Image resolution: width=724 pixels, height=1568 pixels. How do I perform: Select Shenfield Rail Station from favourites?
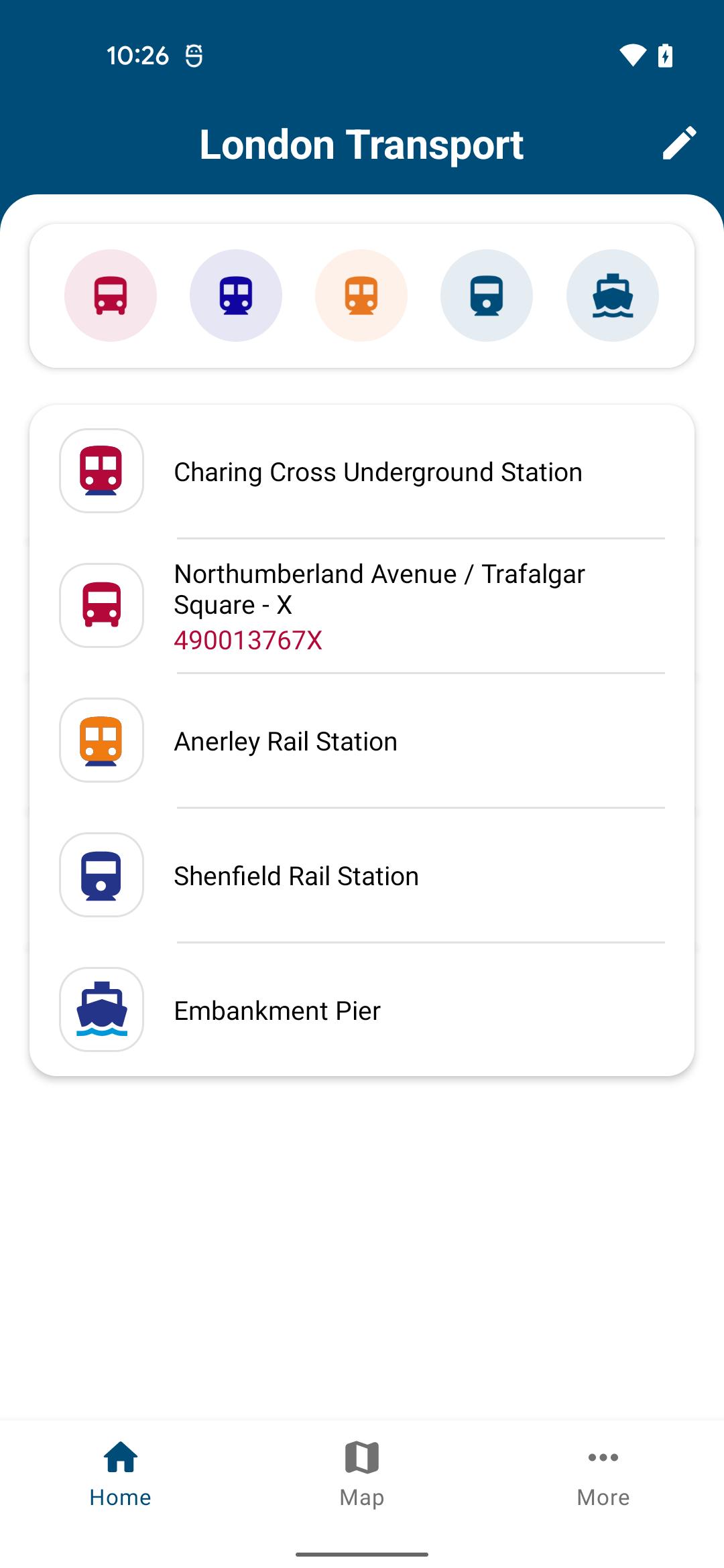(362, 876)
